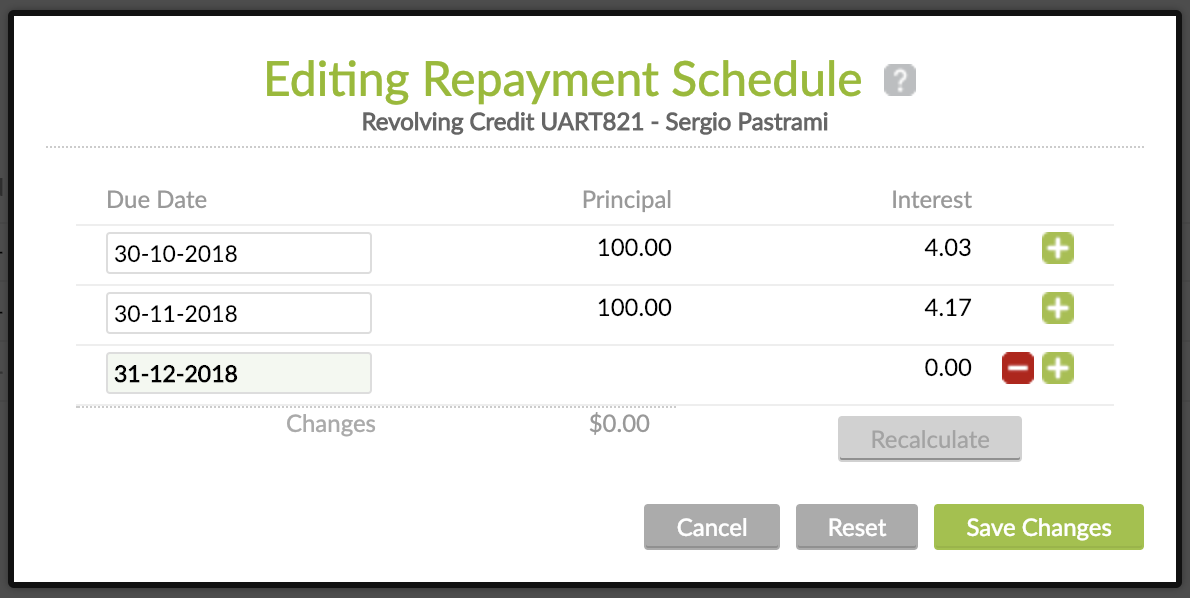Click the Due Date column header
The width and height of the screenshot is (1190, 598).
click(156, 200)
